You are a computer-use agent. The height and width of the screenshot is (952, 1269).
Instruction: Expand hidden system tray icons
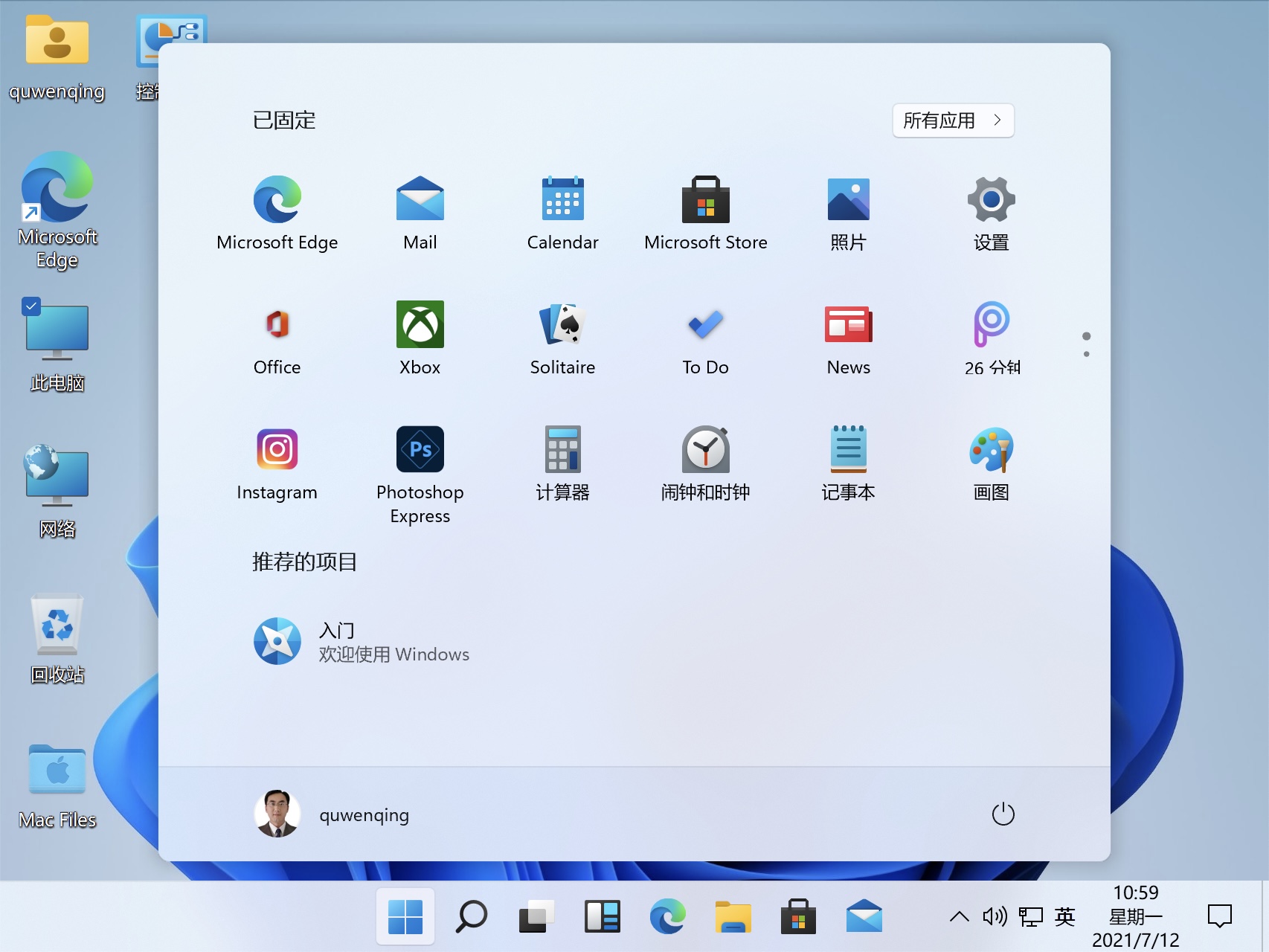960,916
